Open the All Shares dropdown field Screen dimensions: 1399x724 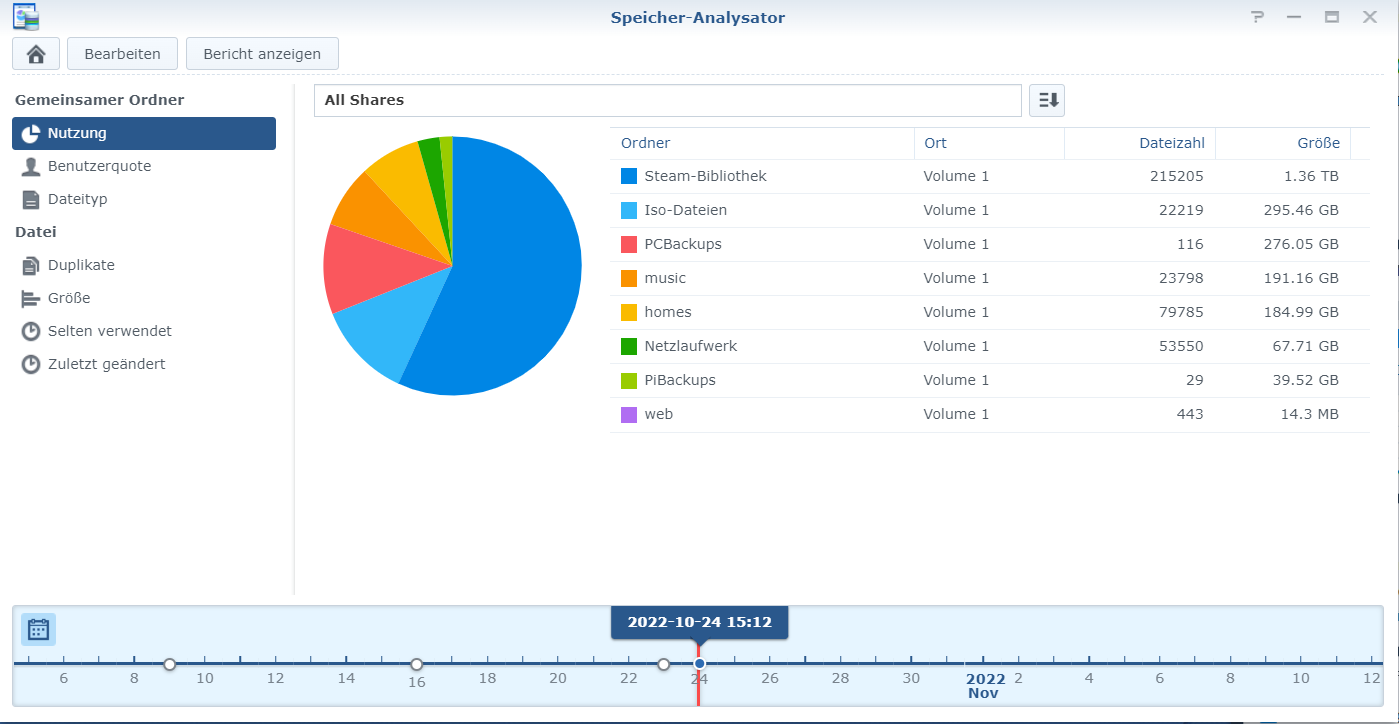[667, 100]
